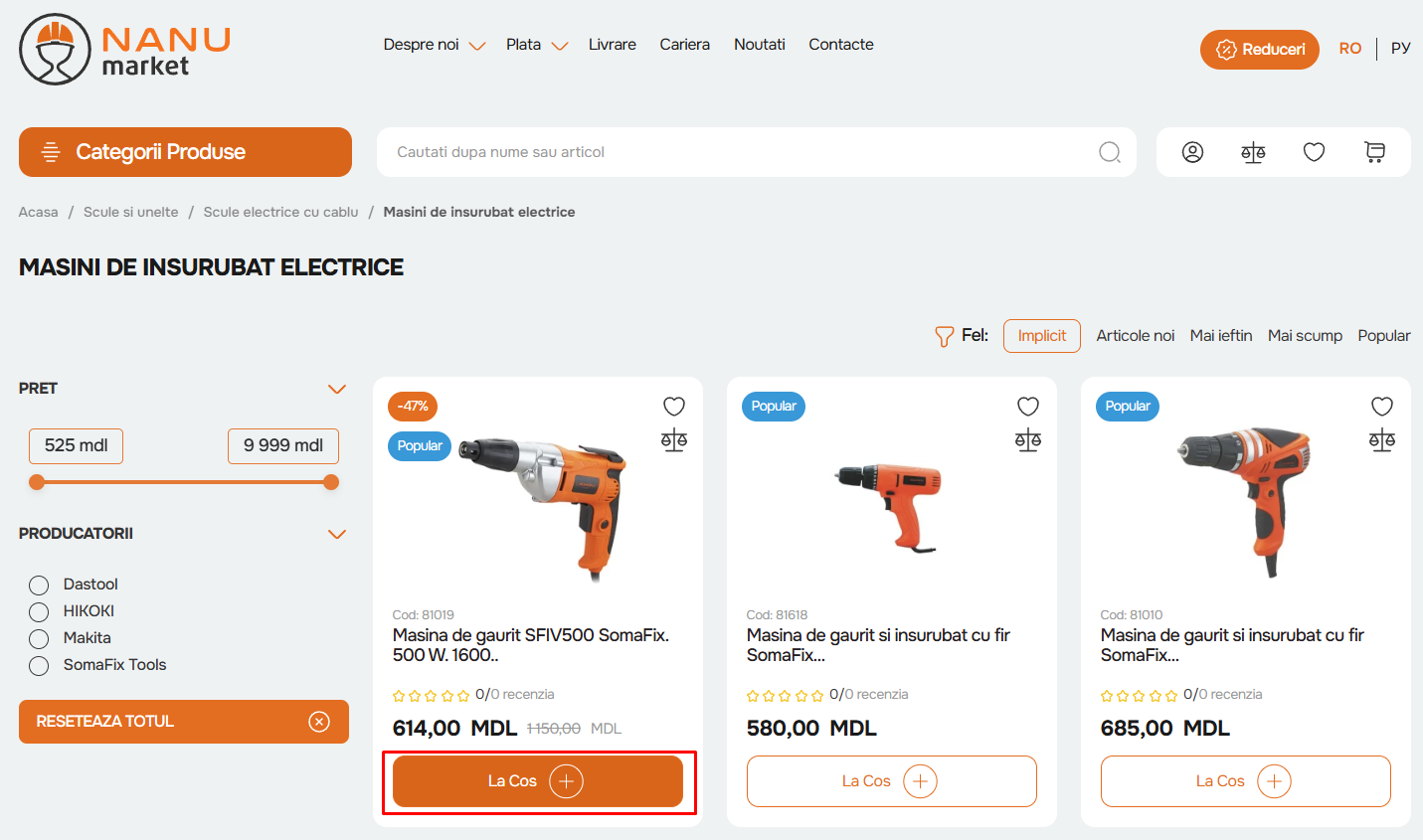Click the Reduceri button
This screenshot has height=840, width=1423.
[1260, 50]
